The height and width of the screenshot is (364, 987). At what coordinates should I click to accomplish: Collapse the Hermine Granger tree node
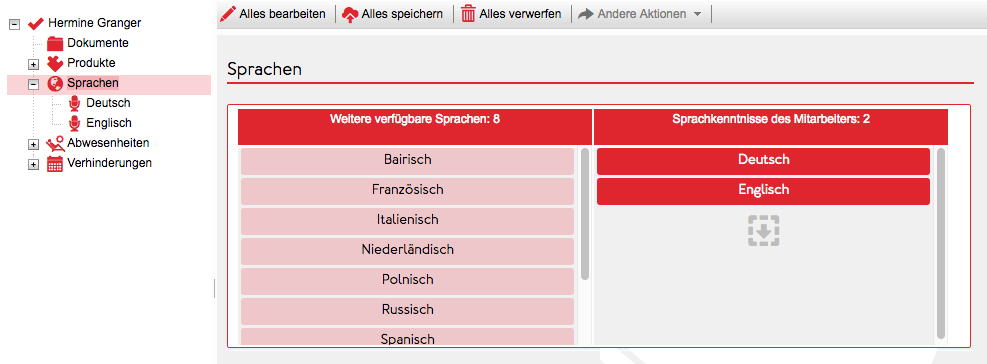[15, 24]
